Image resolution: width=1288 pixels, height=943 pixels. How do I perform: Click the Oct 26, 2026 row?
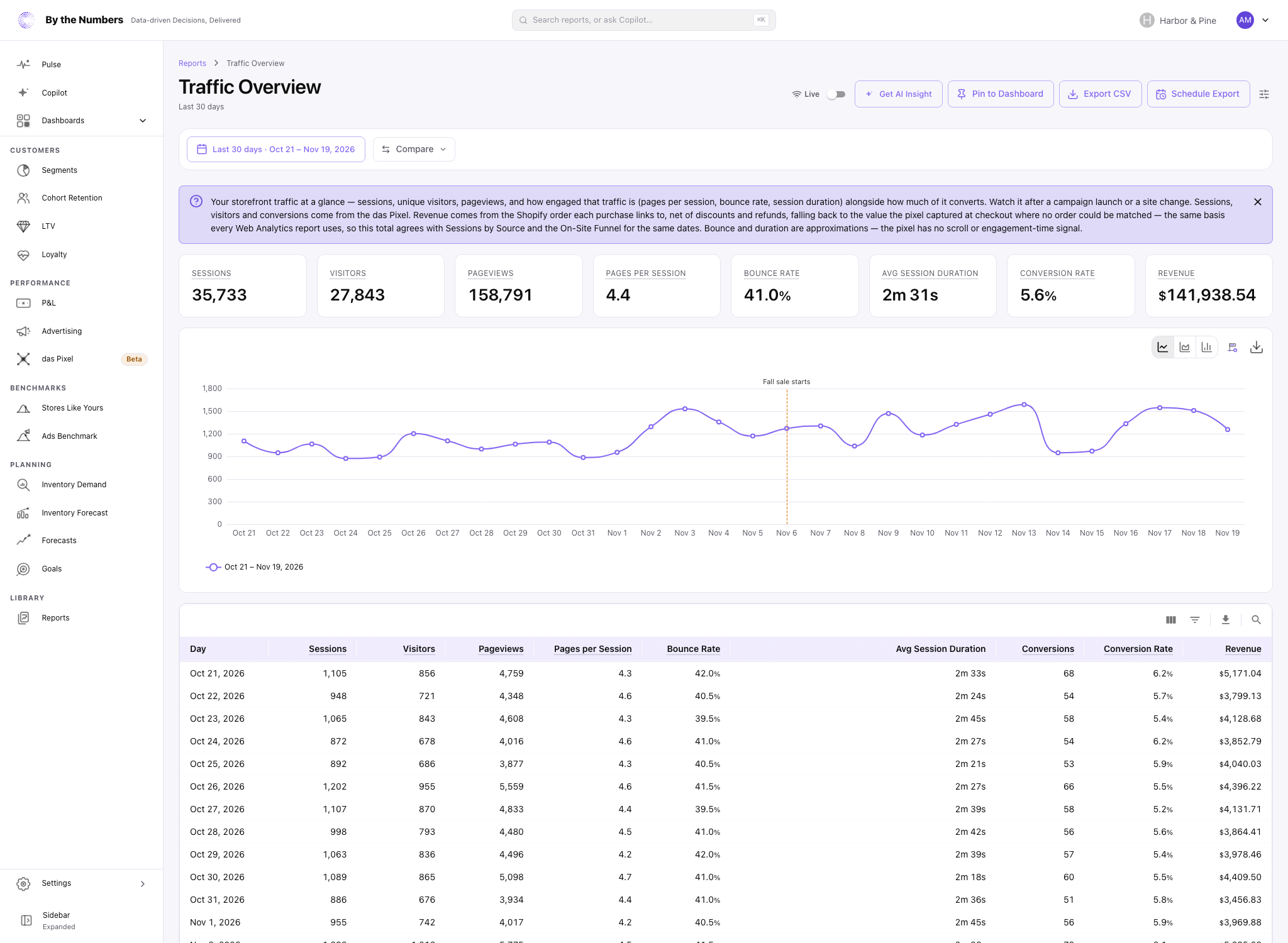(x=725, y=786)
